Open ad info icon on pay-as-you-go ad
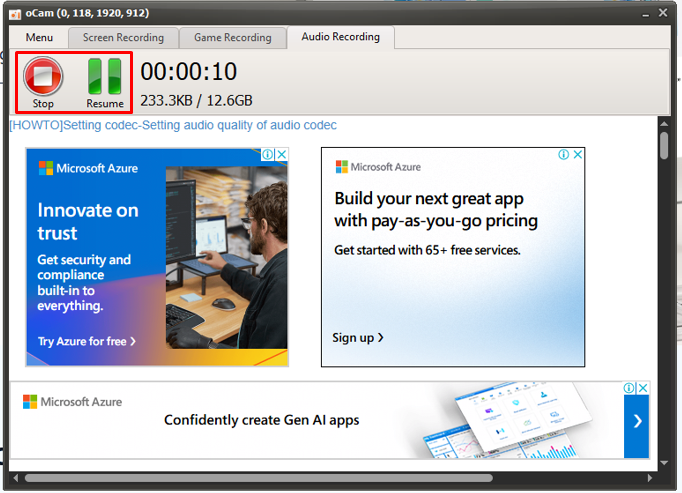The width and height of the screenshot is (682, 493). click(564, 154)
